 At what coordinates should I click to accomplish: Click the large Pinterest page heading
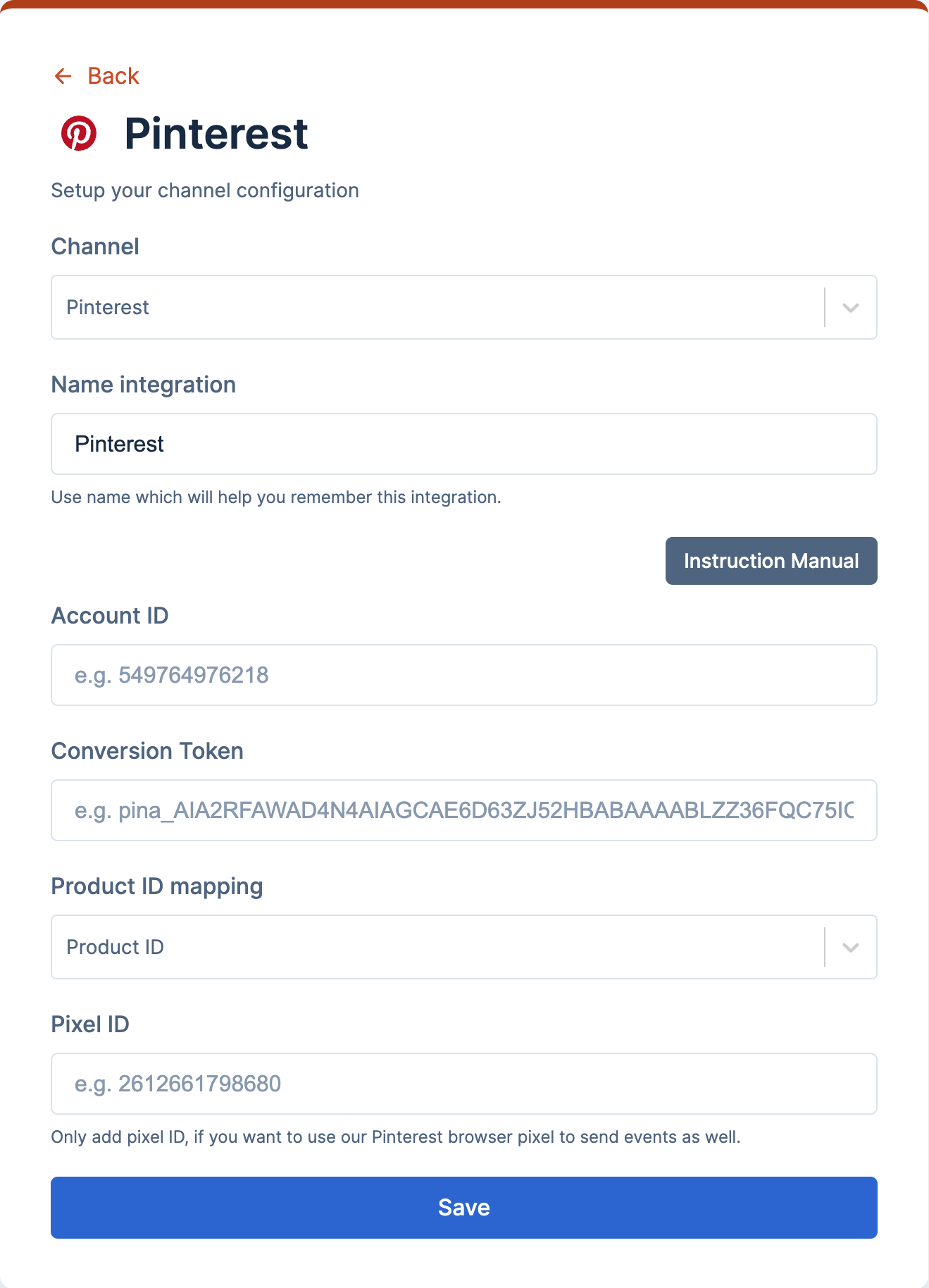coord(216,134)
